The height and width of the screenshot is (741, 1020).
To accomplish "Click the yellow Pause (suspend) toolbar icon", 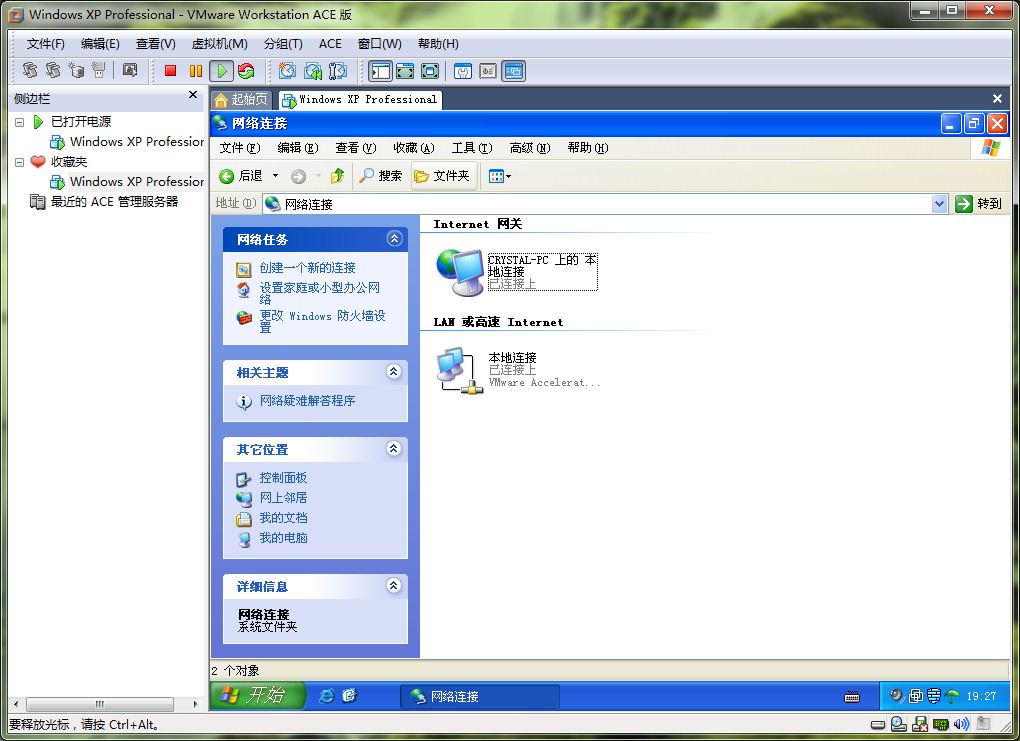I will 196,71.
